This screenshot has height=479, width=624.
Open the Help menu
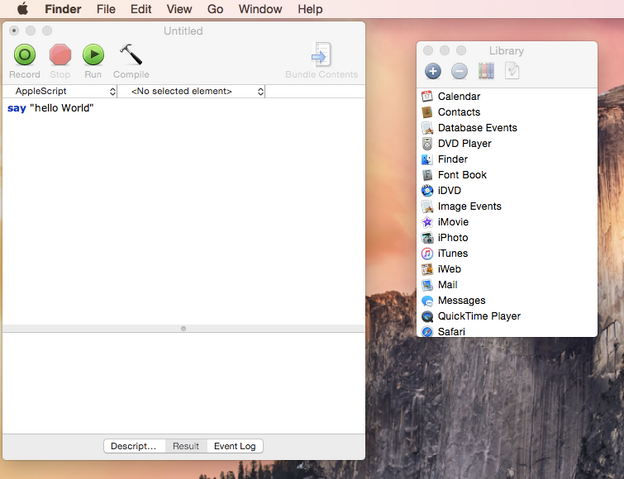pyautogui.click(x=310, y=9)
